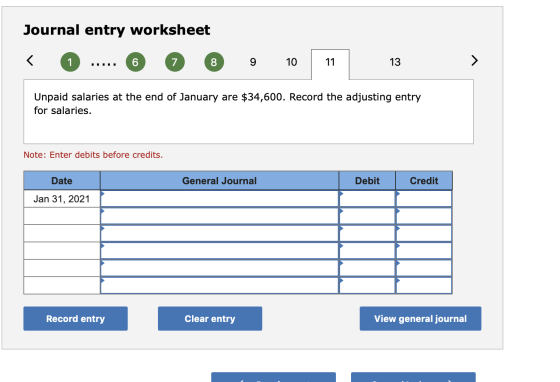Select fifth row General Journal account field
560x382 pixels.
point(219,268)
